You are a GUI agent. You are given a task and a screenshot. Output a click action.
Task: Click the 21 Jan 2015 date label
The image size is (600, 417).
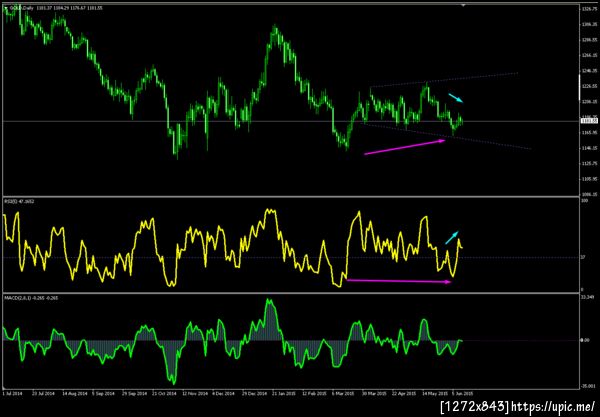(284, 393)
